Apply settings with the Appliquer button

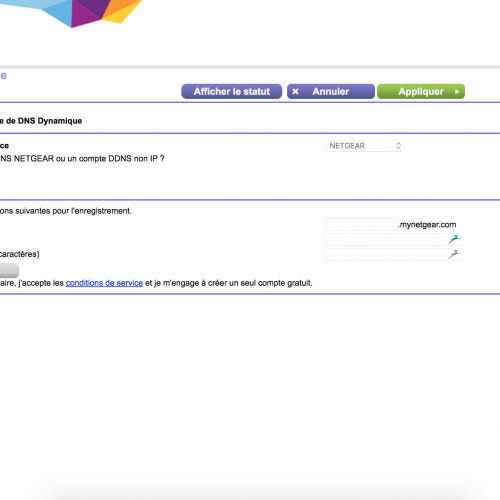click(x=421, y=91)
